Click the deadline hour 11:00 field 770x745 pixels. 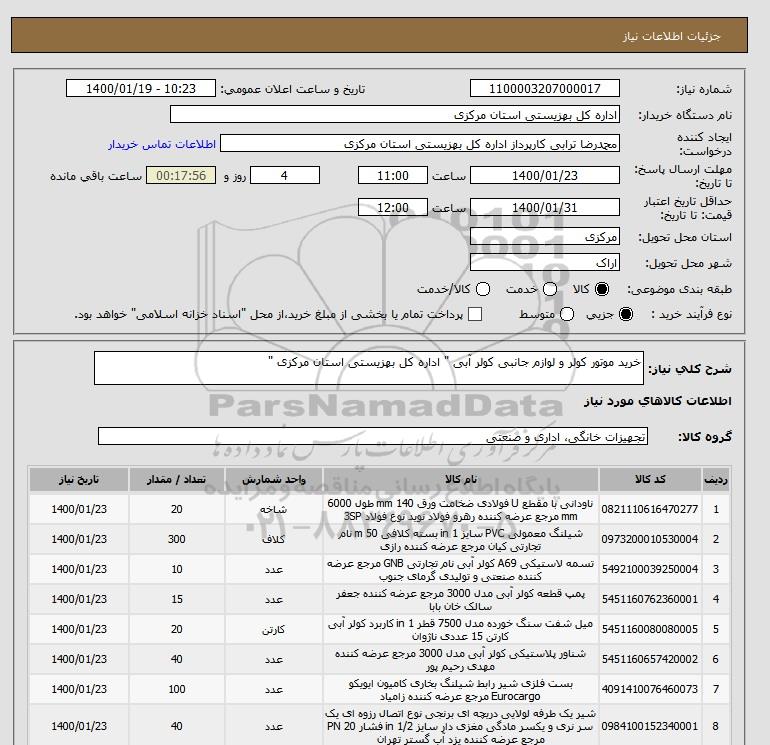click(393, 175)
